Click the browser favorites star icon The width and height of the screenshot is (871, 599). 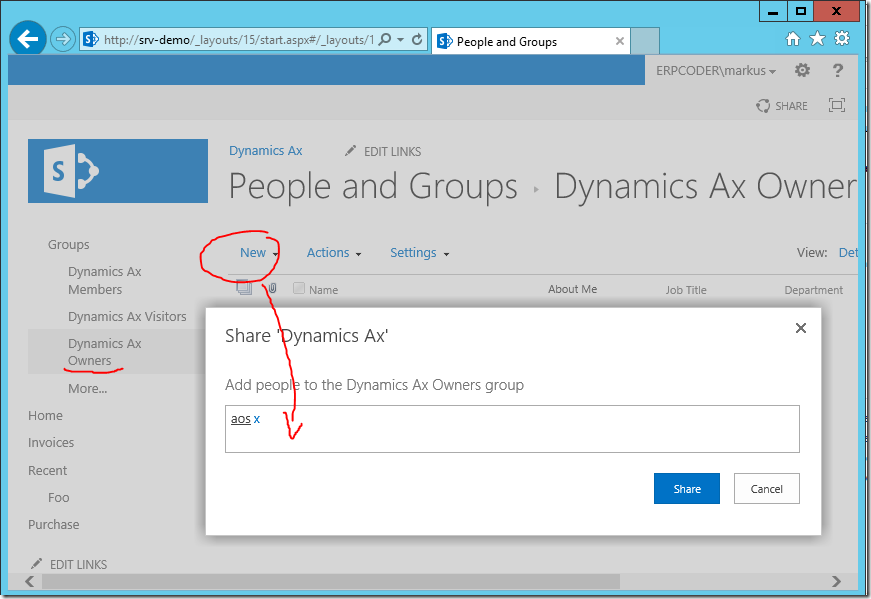click(x=816, y=38)
